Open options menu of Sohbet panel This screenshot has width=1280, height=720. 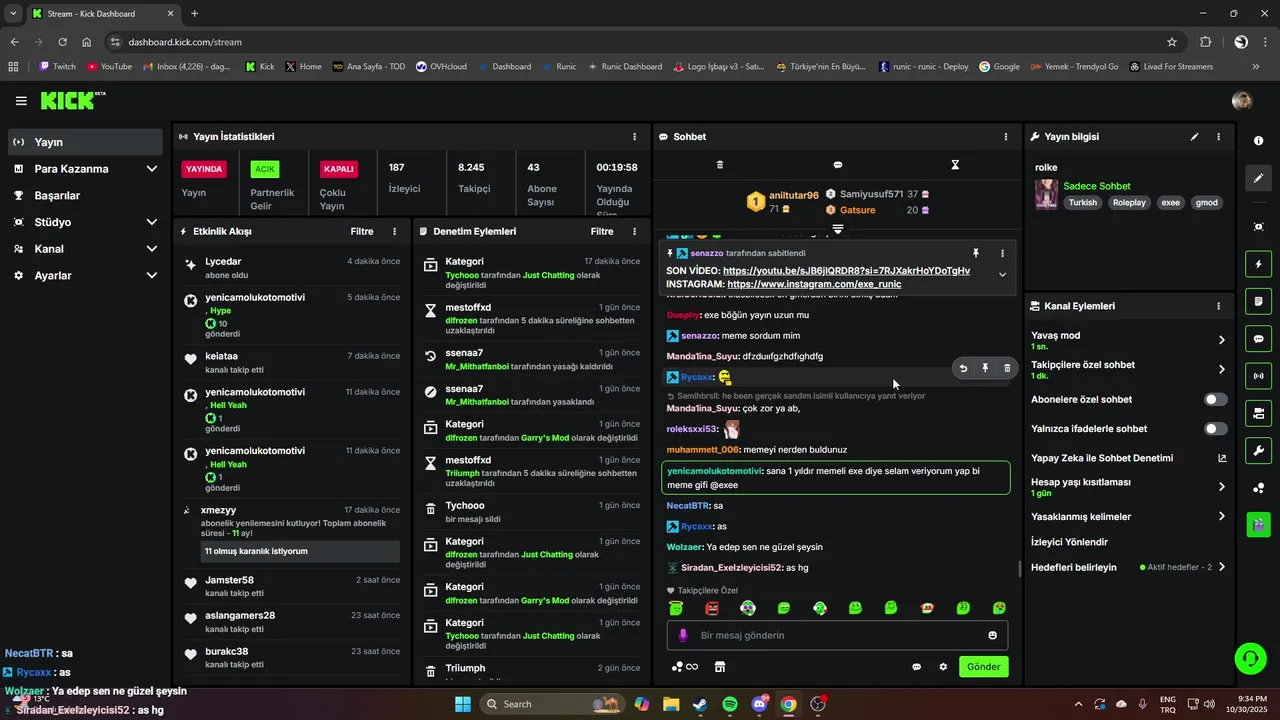pos(1006,137)
